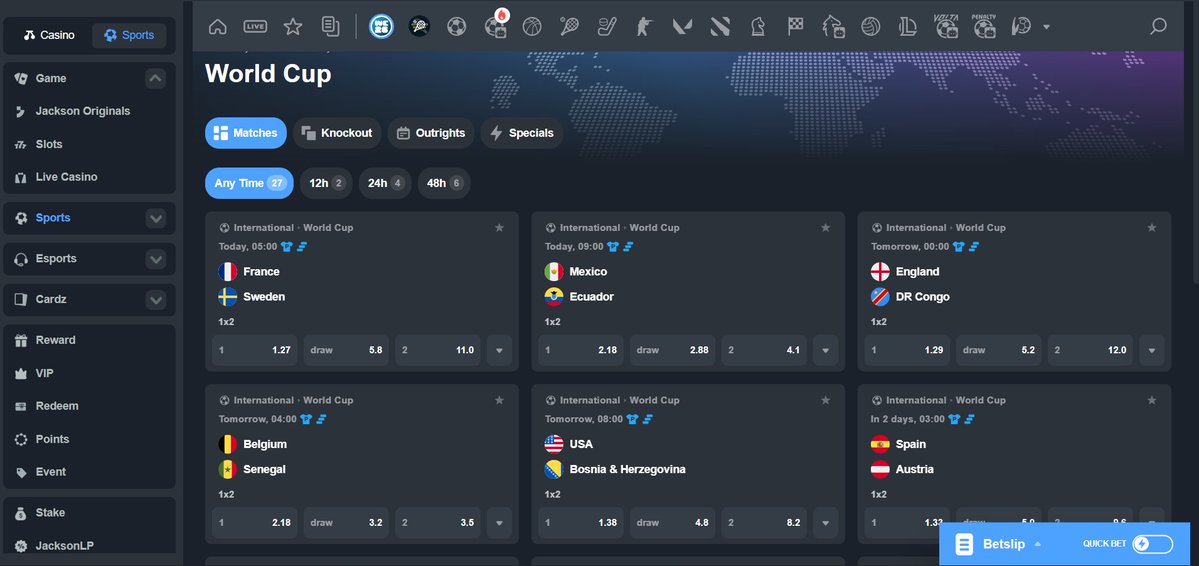Select the Dota 2 esports icon
This screenshot has width=1199, height=566.
pos(720,27)
